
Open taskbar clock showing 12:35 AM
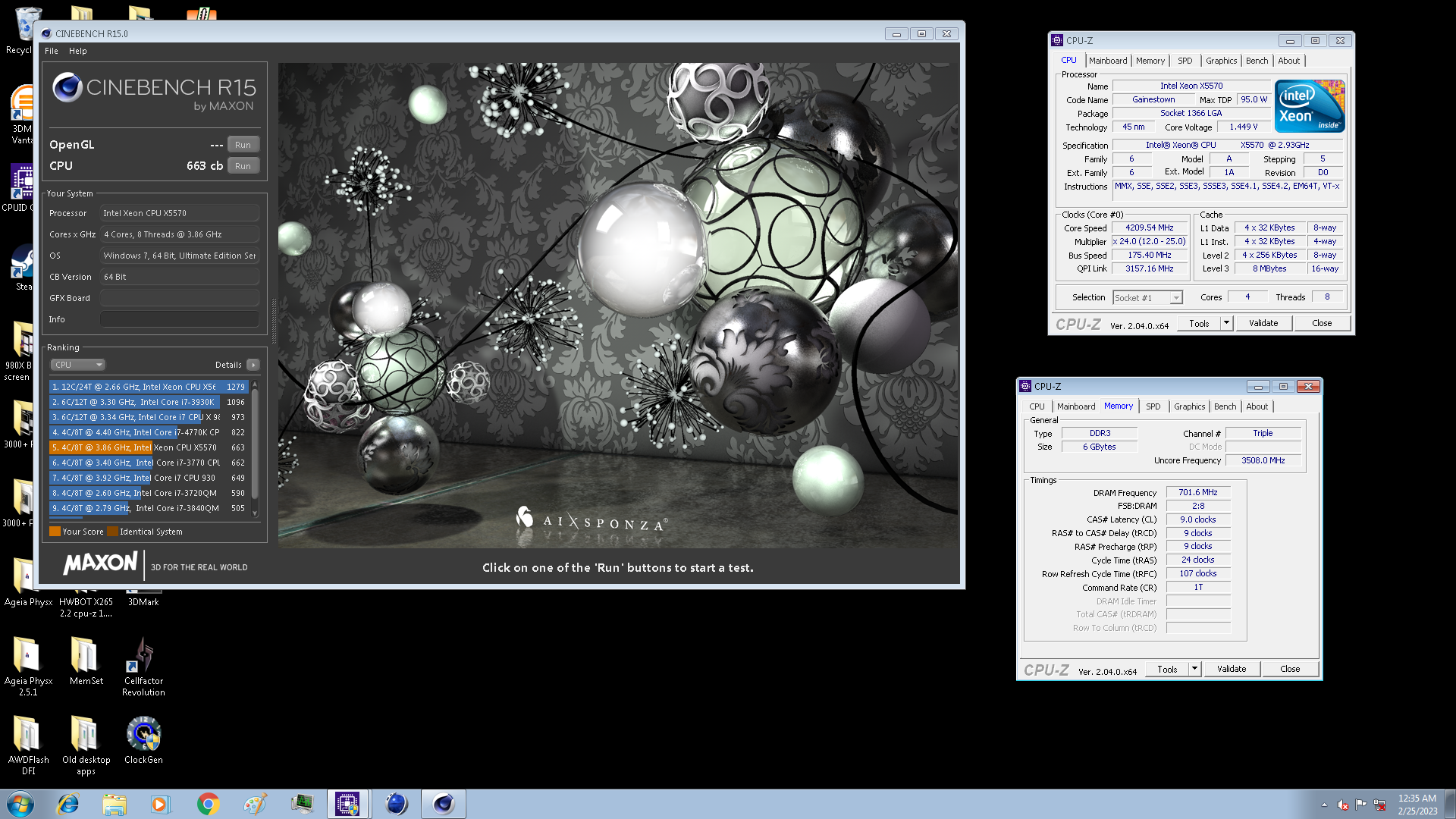tap(1417, 805)
